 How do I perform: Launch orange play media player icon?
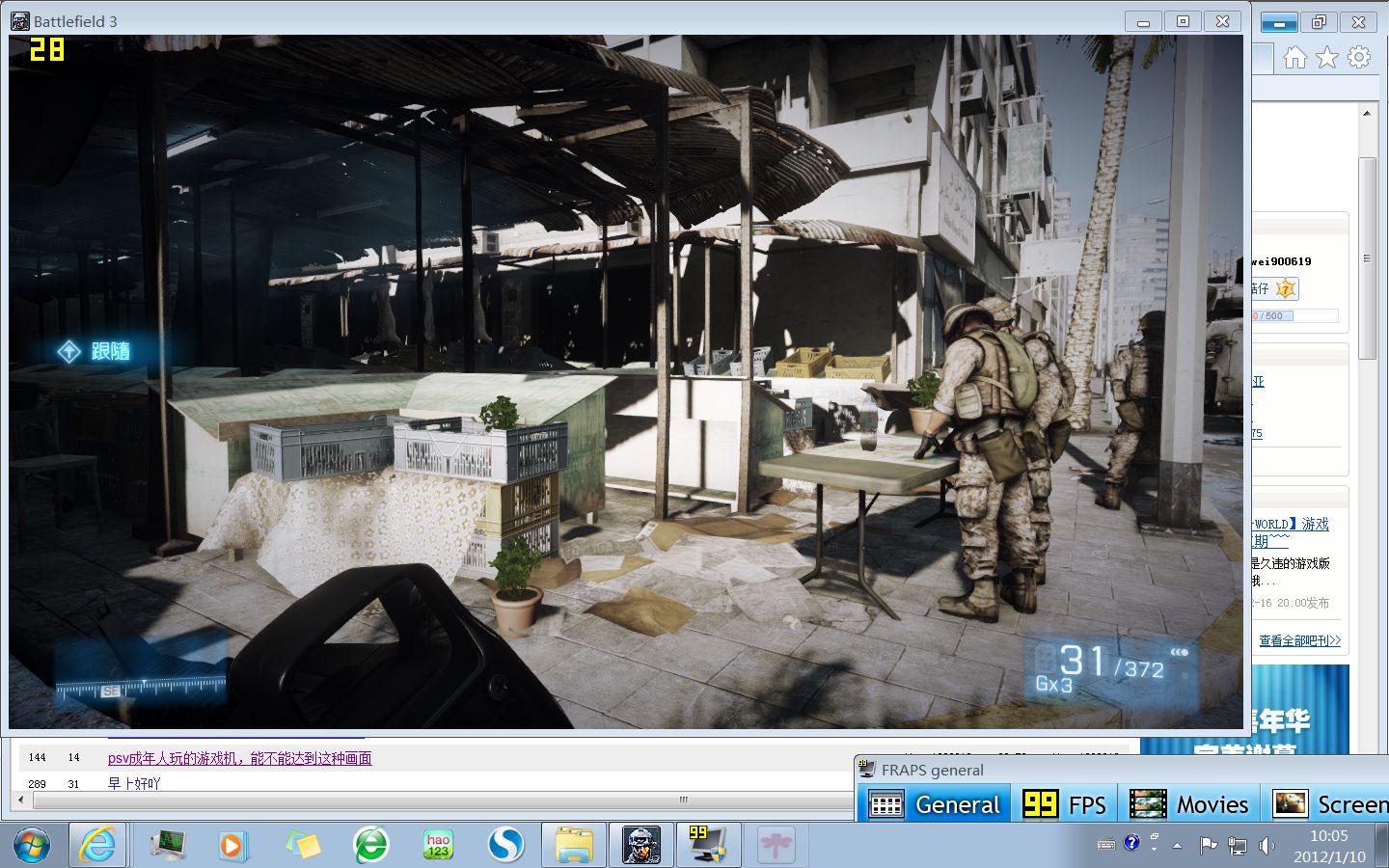(231, 846)
